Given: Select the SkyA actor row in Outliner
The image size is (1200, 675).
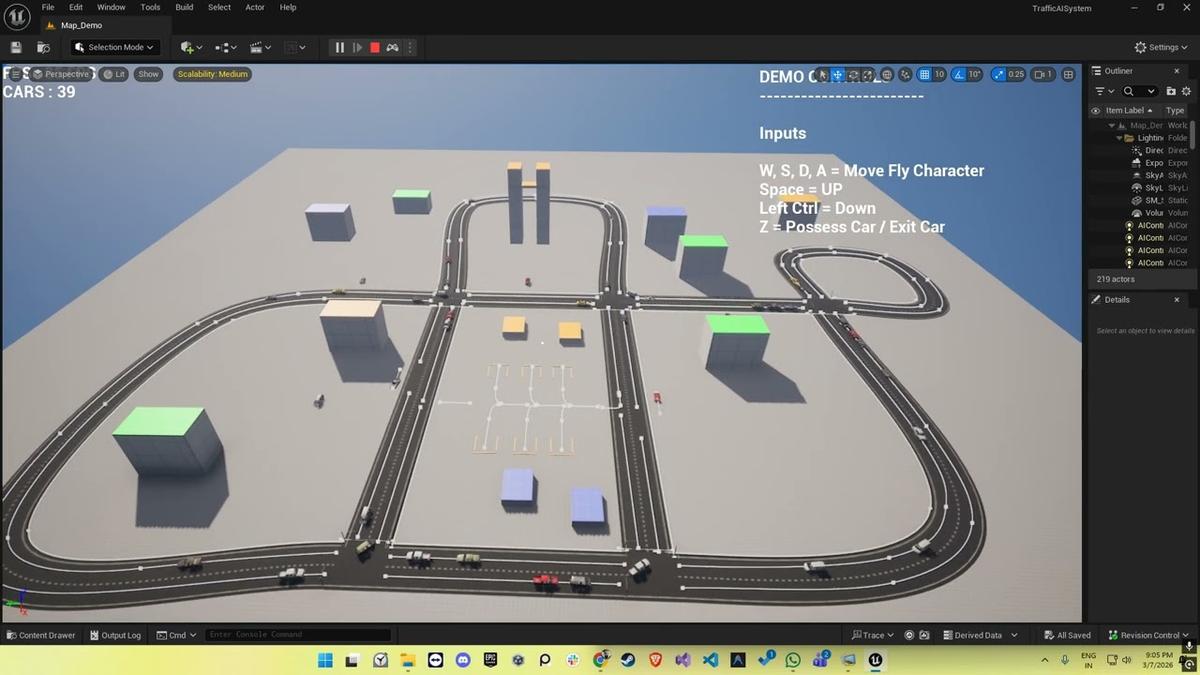Looking at the screenshot, I should pos(1140,175).
